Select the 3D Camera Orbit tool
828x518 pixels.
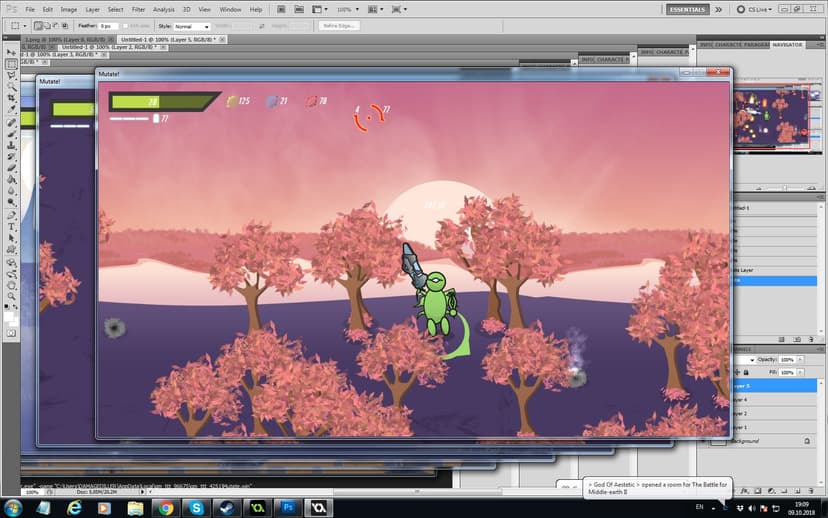pos(11,274)
